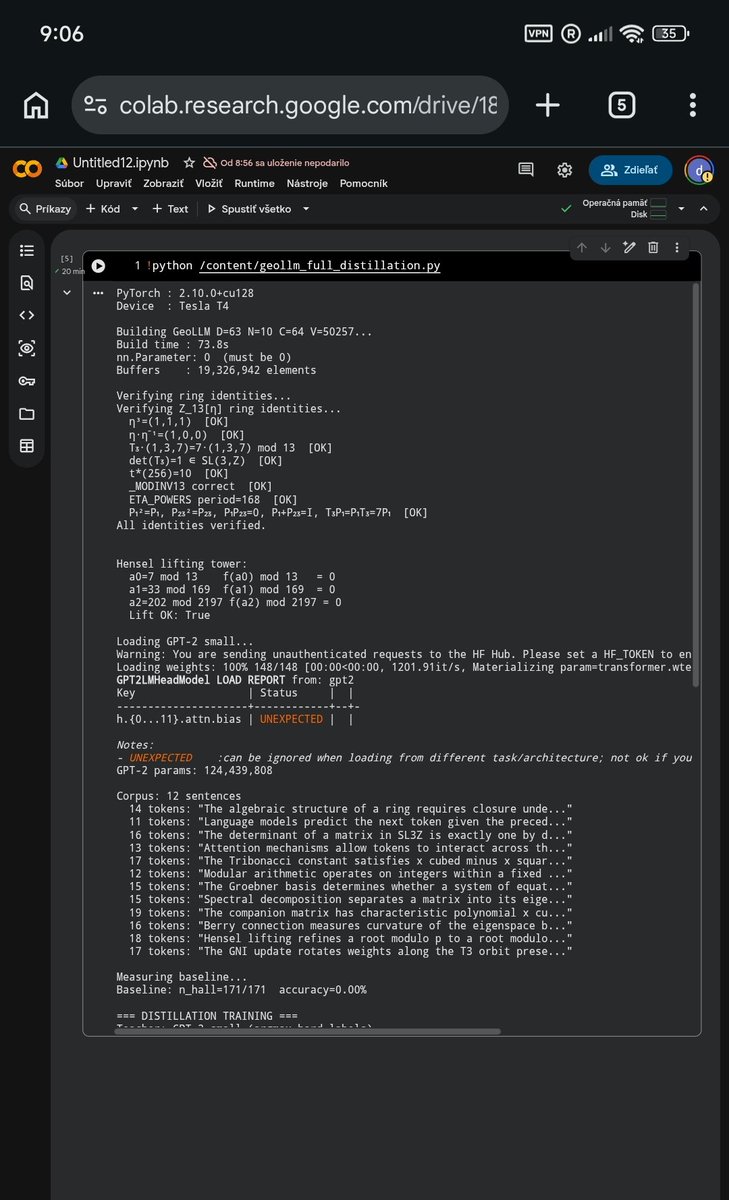
Task: Click the '=== DISTILLATION TRAINING ===' heading
Action: click(209, 1015)
